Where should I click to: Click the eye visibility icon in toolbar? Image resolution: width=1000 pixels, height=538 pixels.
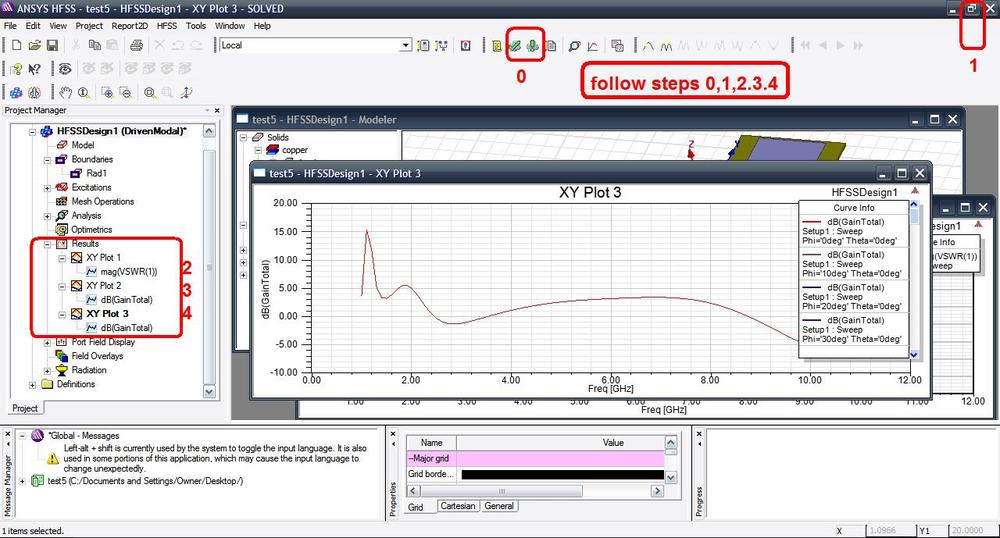[64, 69]
